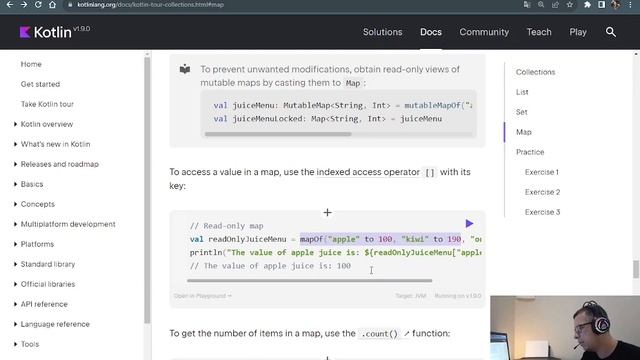Jump to Exercise 3 in outline
Viewport: 640px width, 360px height.
coord(542,212)
